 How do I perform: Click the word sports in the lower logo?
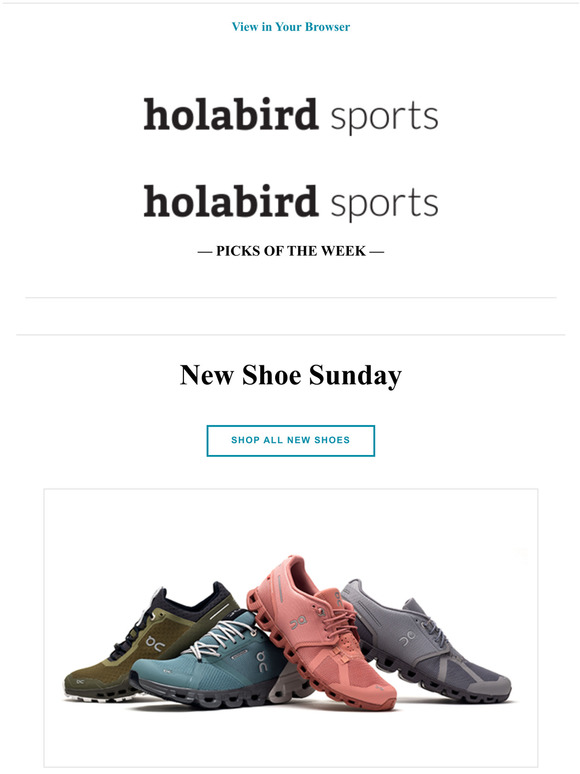(x=384, y=205)
